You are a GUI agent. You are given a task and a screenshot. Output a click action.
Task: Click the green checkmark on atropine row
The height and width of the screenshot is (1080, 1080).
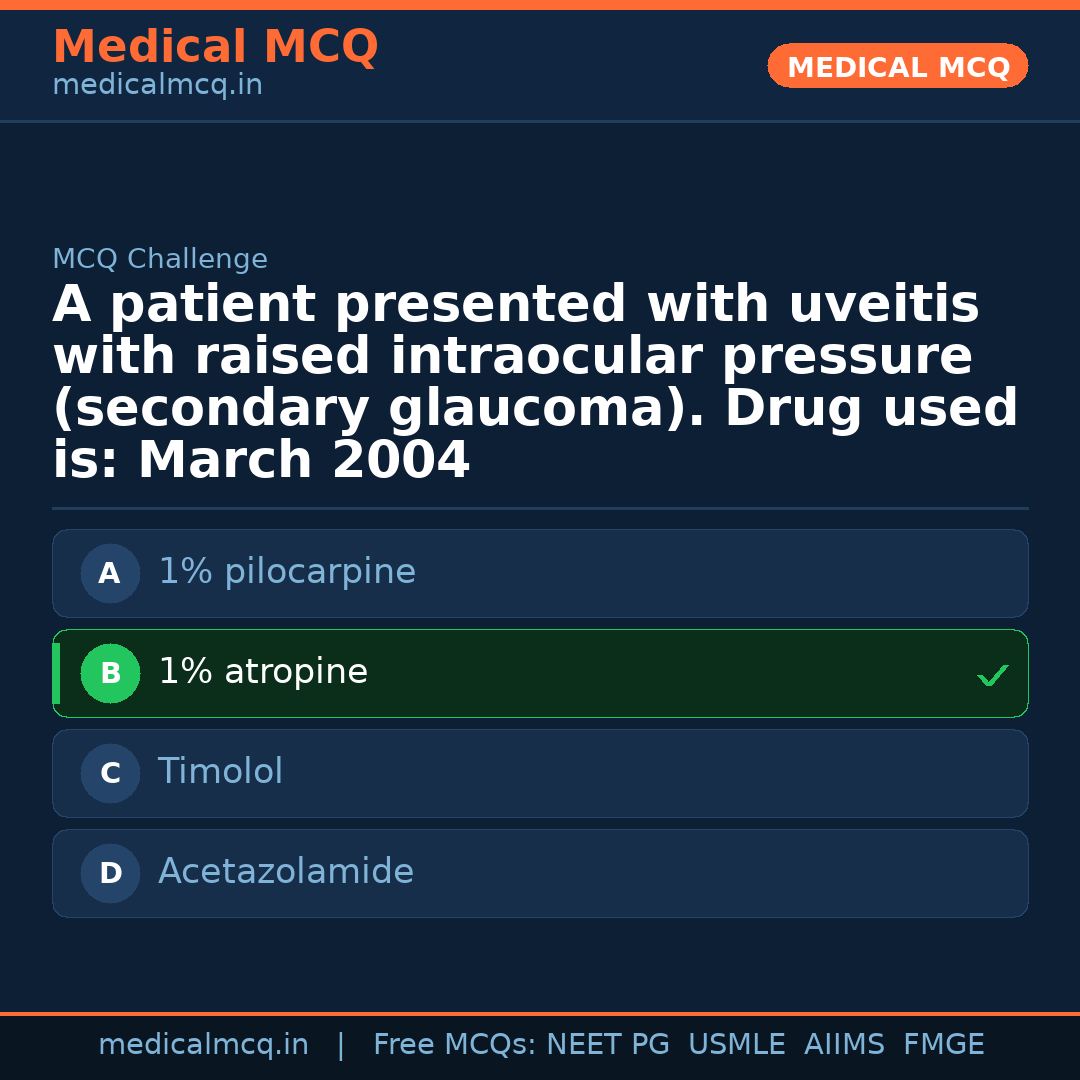tap(992, 676)
